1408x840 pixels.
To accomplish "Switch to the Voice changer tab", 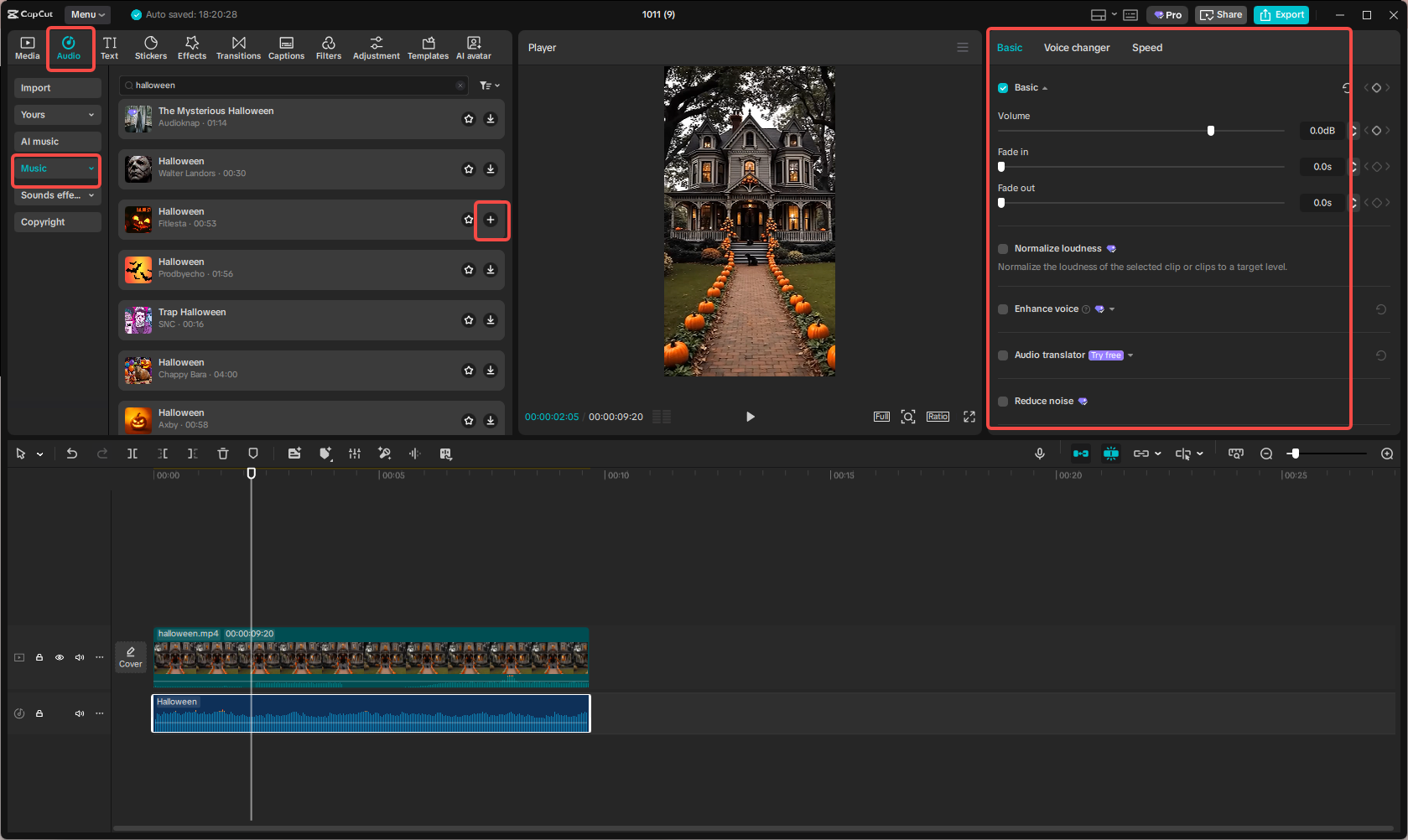I will tap(1077, 48).
